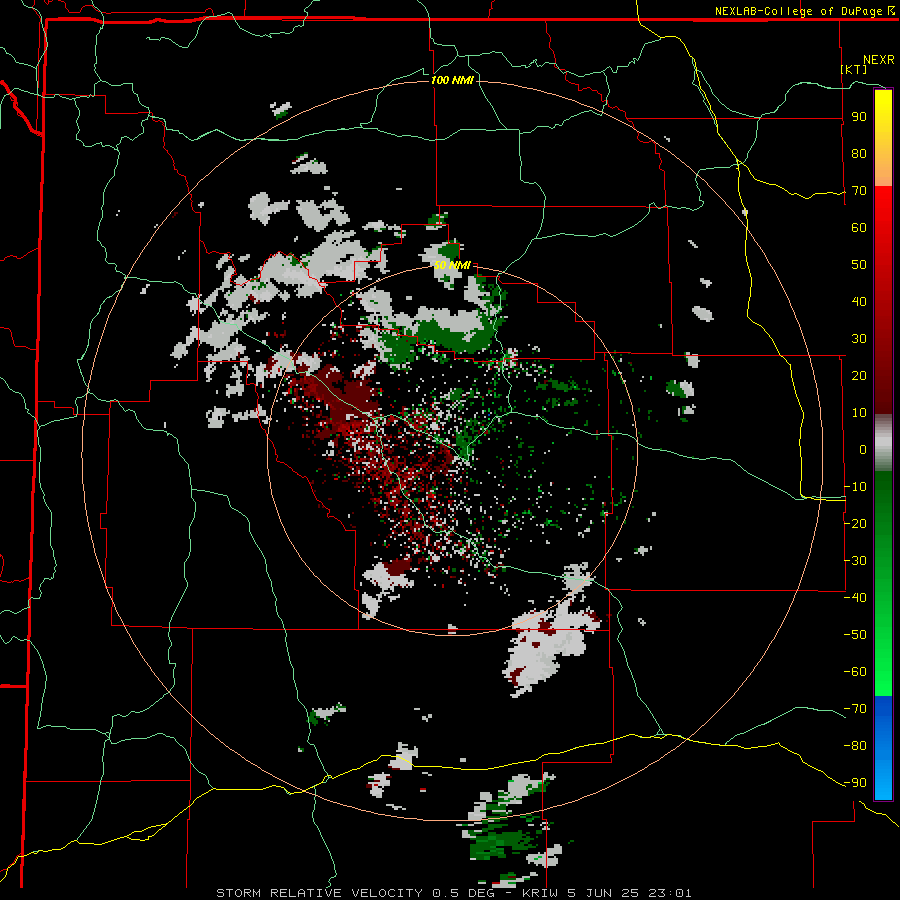Click the positive 20 value on the velocity scale
The image size is (900, 900).
859,375
